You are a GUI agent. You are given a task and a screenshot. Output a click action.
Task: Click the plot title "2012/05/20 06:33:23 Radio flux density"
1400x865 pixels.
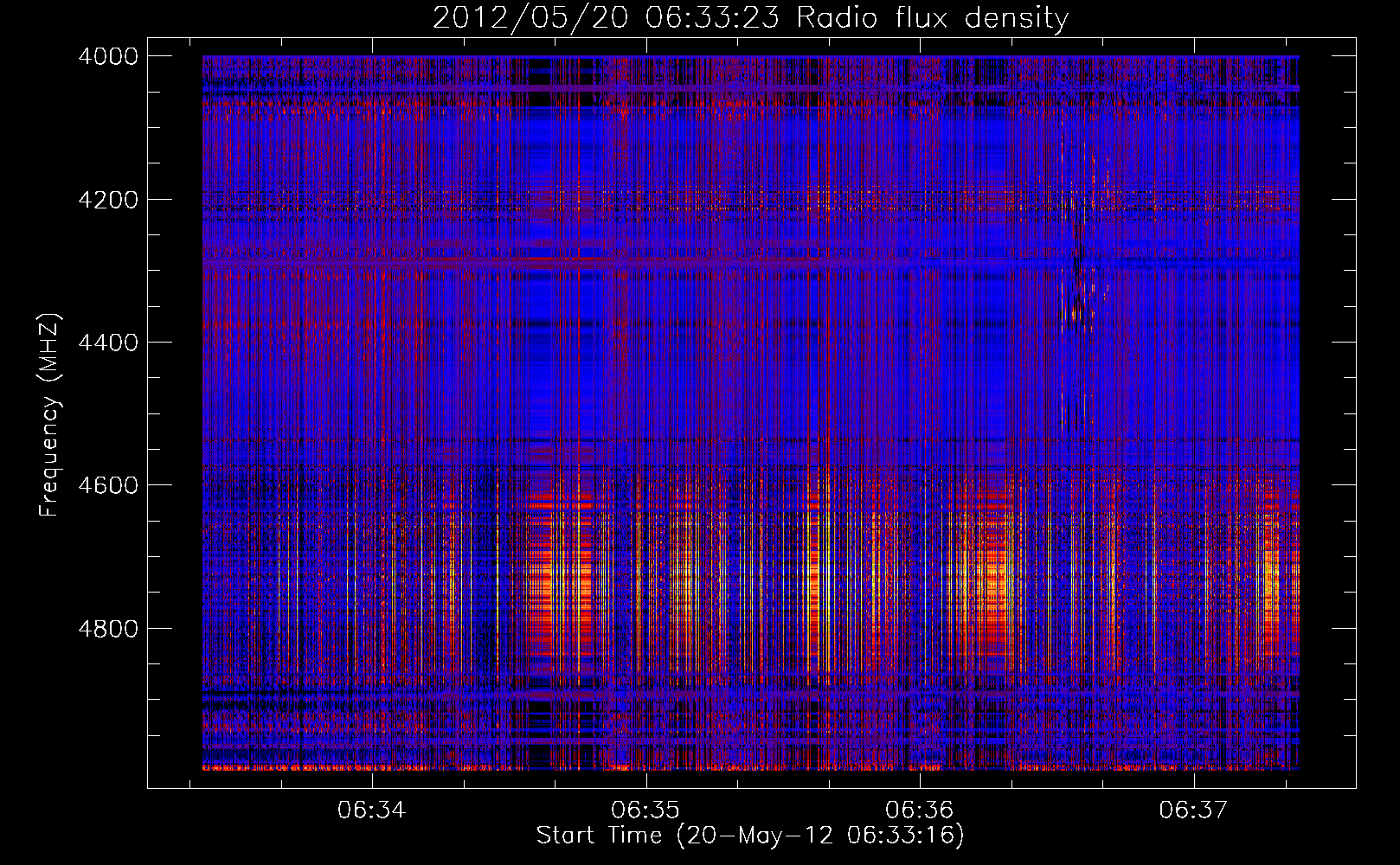point(750,18)
